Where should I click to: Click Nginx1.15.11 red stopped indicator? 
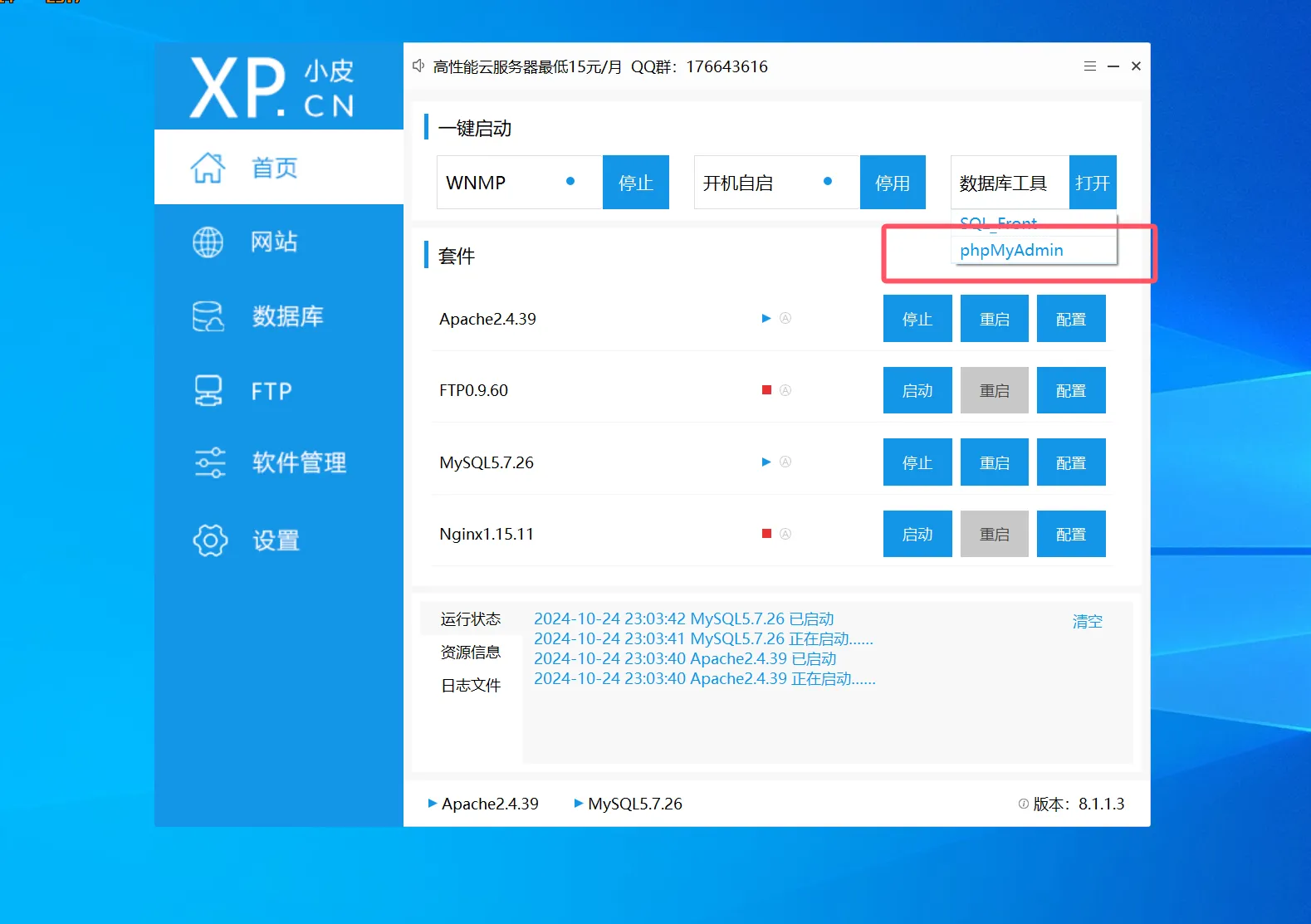tap(767, 534)
